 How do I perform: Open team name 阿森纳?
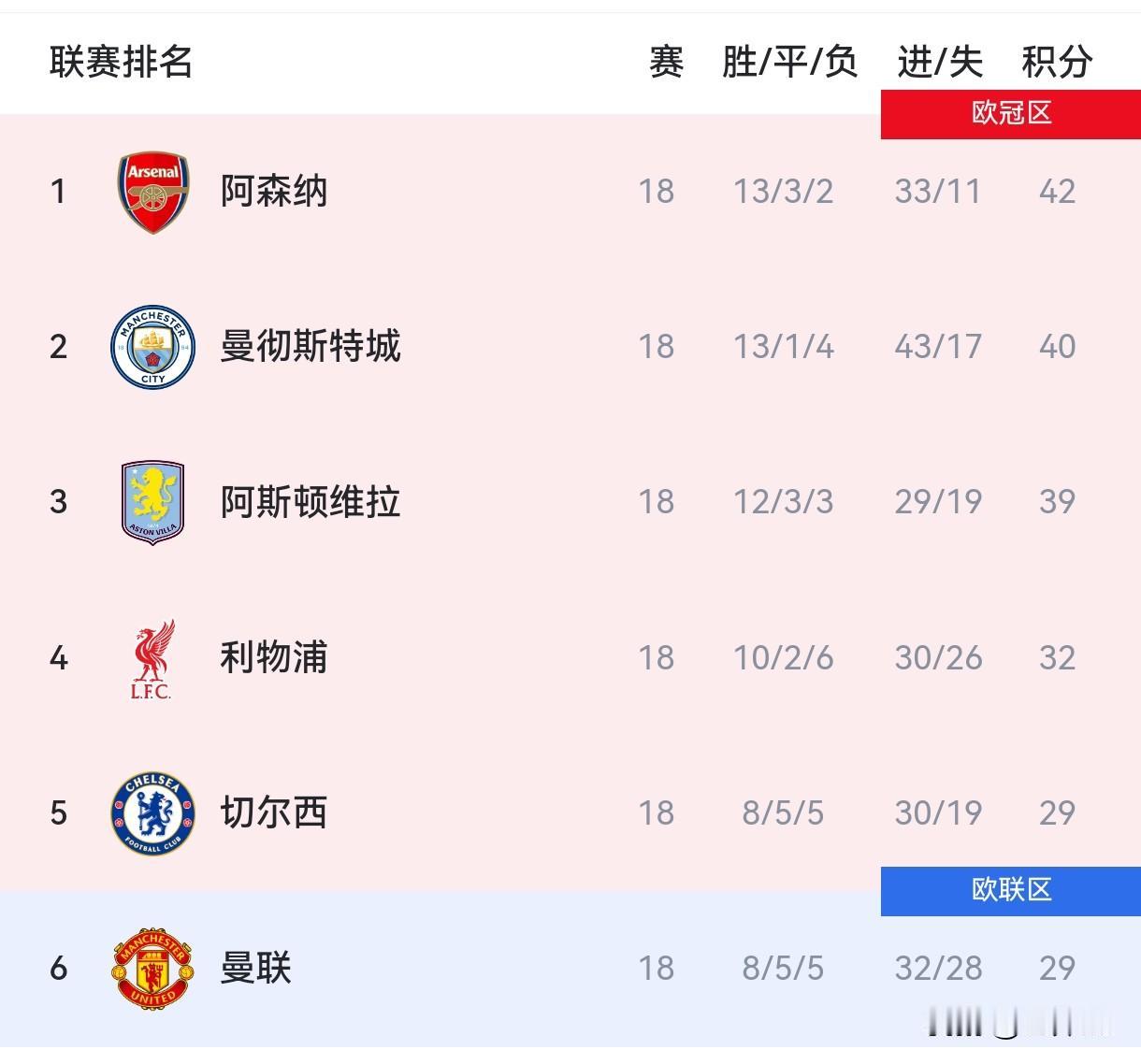coord(274,191)
